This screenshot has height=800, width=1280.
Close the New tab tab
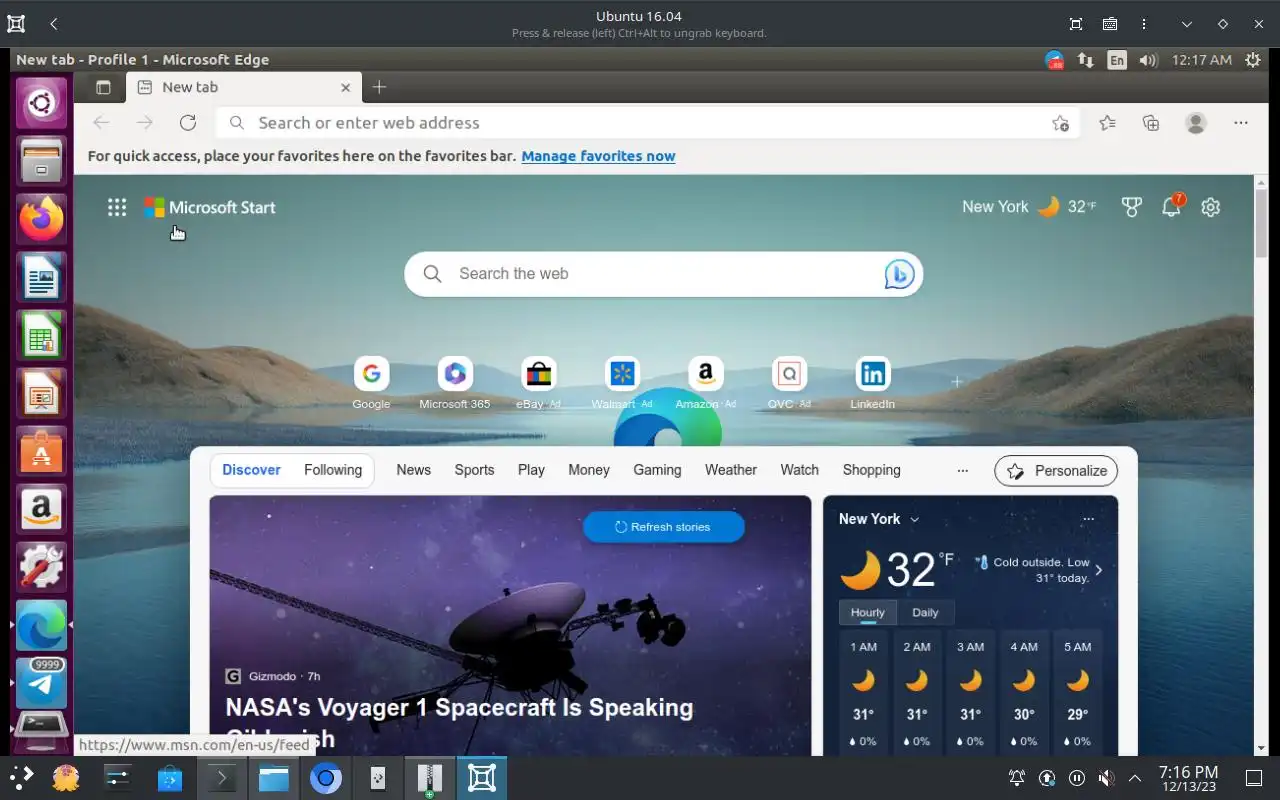(346, 87)
